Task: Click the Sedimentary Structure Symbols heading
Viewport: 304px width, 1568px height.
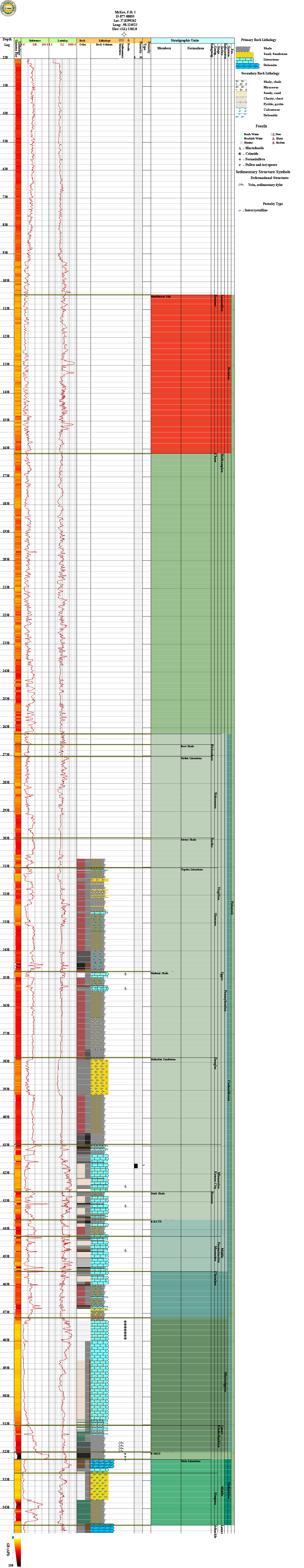Action: [263, 172]
